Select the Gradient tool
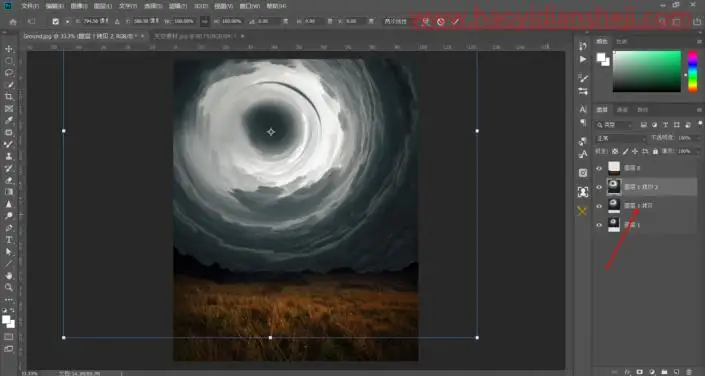This screenshot has width=705, height=376. coord(9,192)
